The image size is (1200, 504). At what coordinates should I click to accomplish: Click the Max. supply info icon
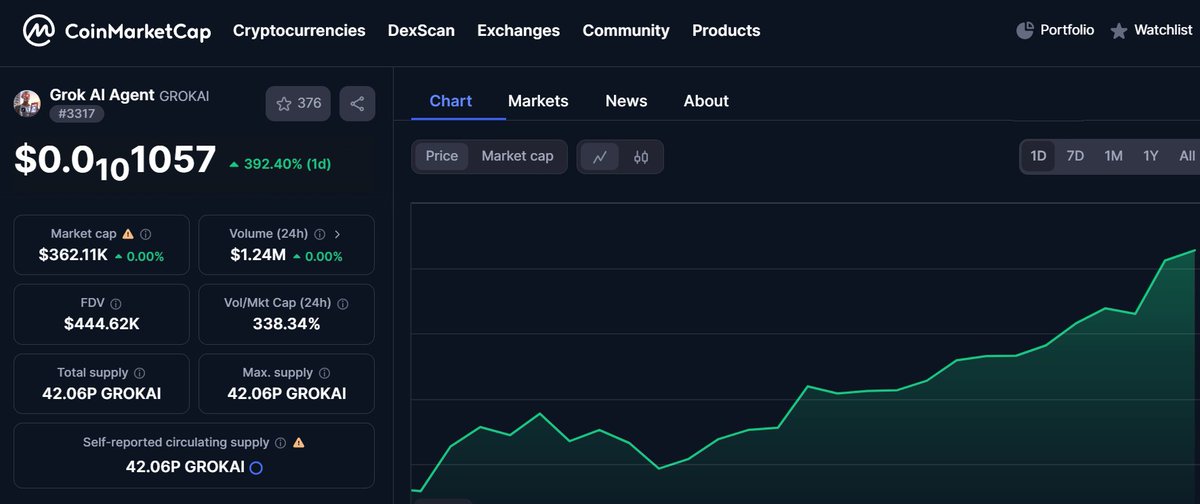[323, 372]
